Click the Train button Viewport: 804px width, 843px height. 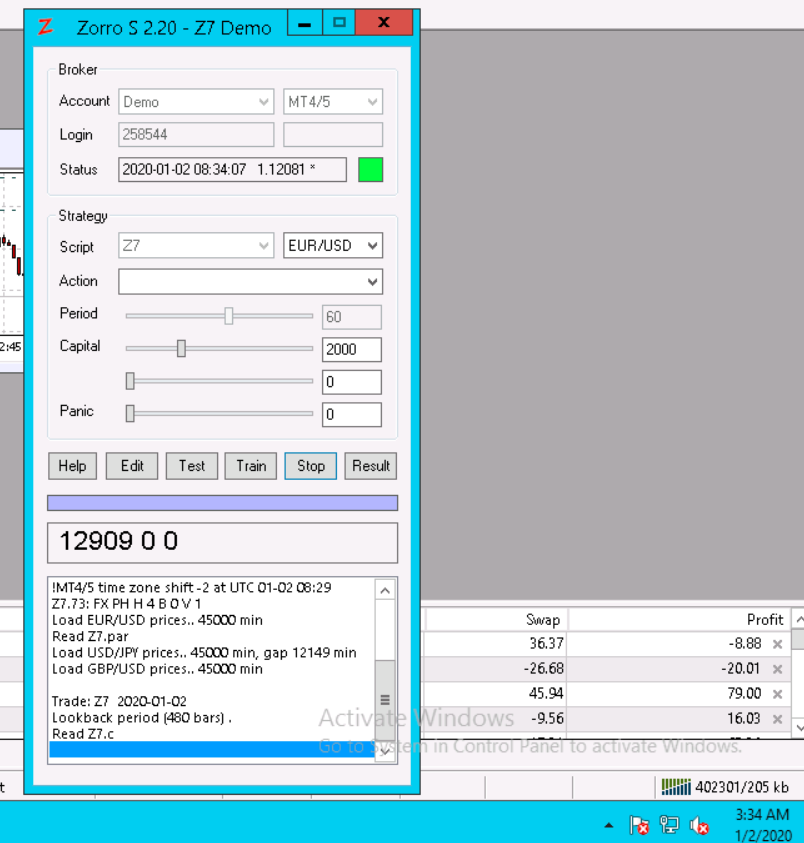[251, 466]
